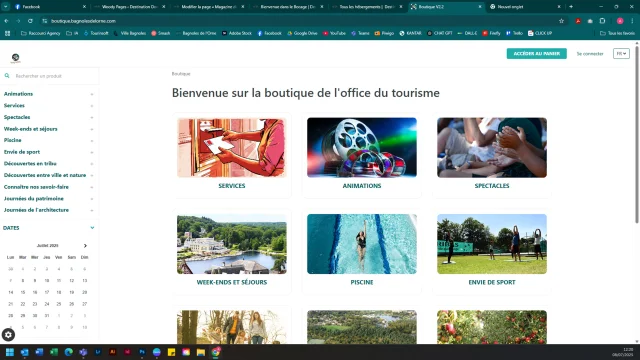
Task: Switch to the Modifier la page tab
Action: tap(209, 7)
